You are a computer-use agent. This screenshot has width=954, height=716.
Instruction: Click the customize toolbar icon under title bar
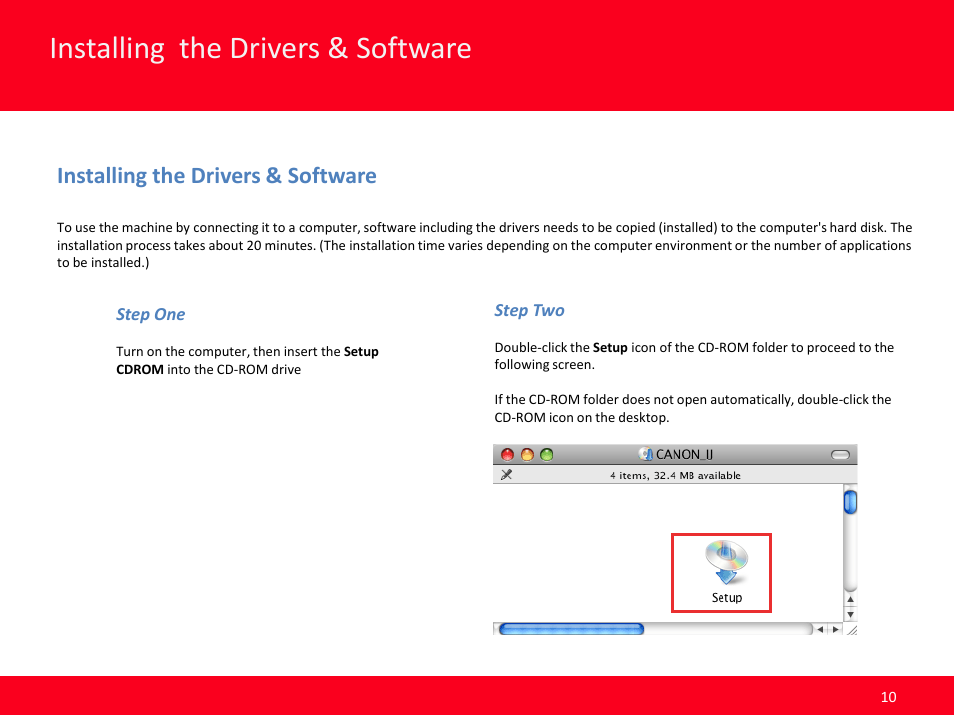tap(506, 474)
